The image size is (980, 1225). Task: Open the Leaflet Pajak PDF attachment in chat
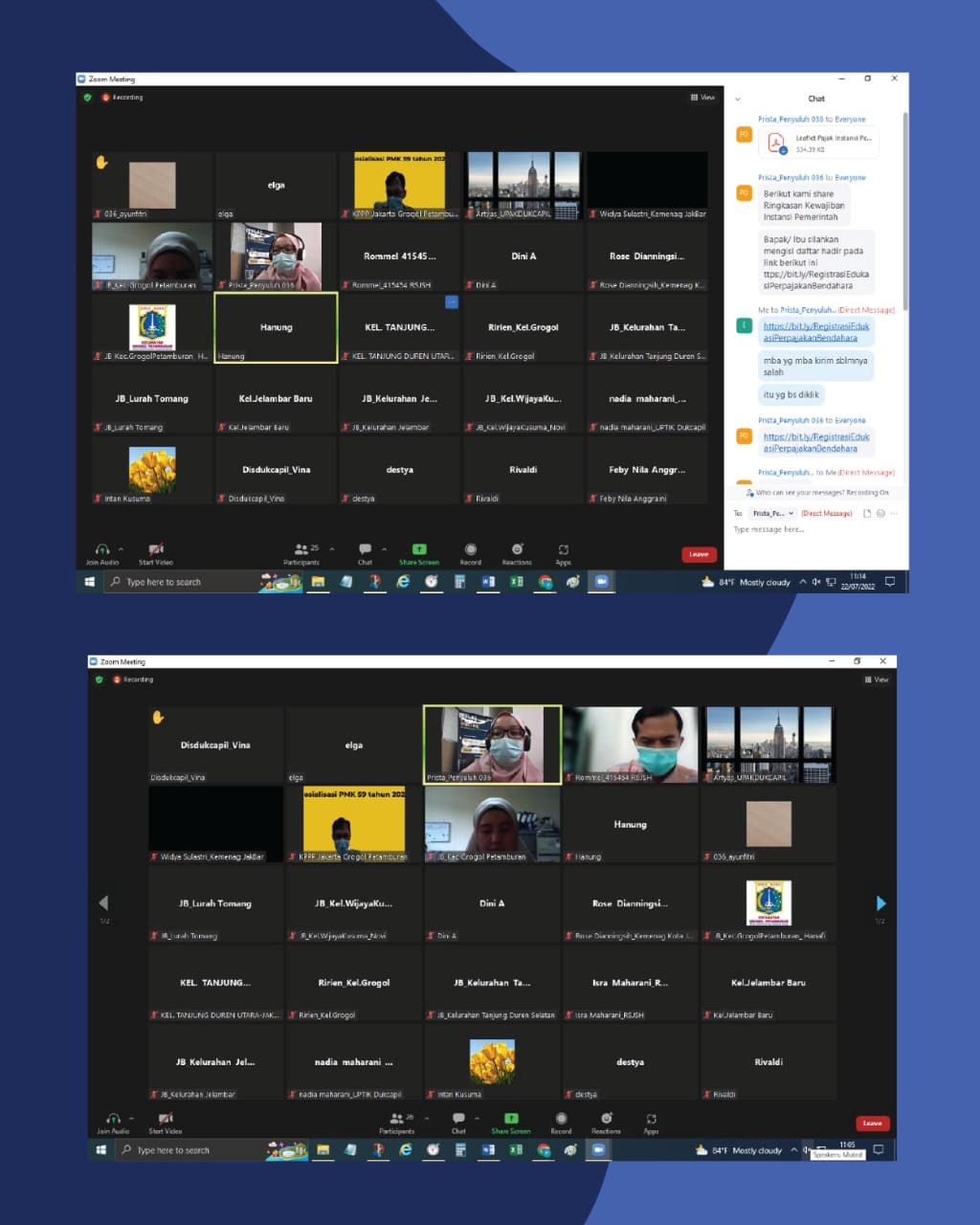point(819,144)
